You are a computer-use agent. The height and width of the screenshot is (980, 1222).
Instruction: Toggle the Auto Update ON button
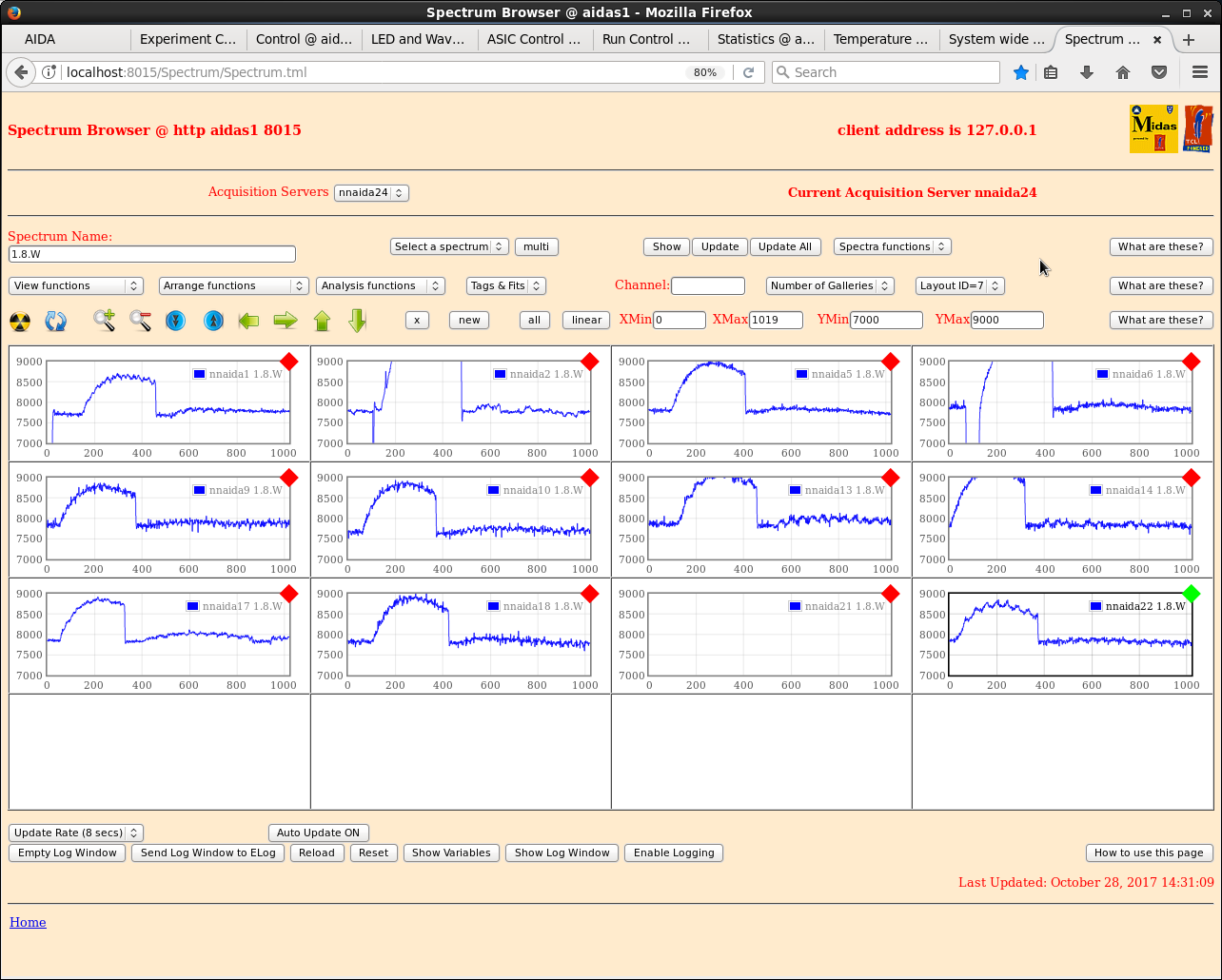click(x=318, y=833)
